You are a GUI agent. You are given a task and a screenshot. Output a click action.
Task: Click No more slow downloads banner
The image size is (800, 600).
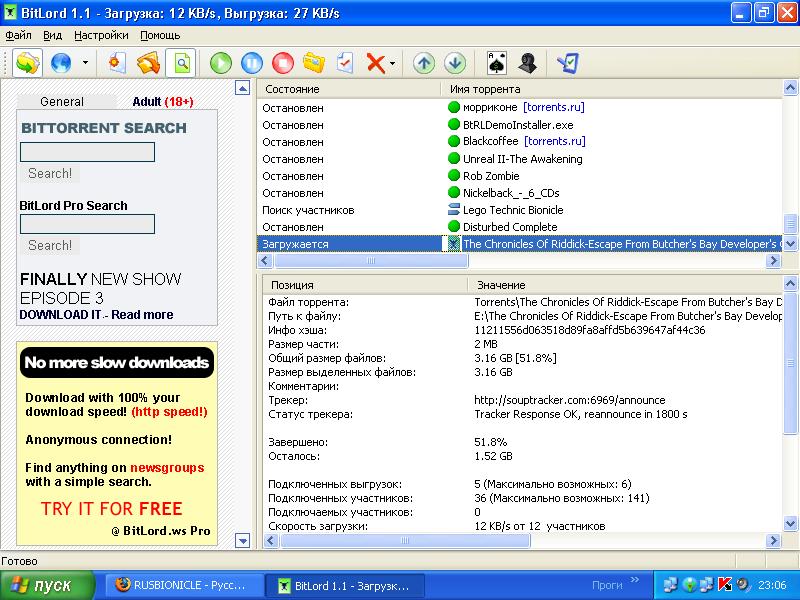(x=117, y=363)
